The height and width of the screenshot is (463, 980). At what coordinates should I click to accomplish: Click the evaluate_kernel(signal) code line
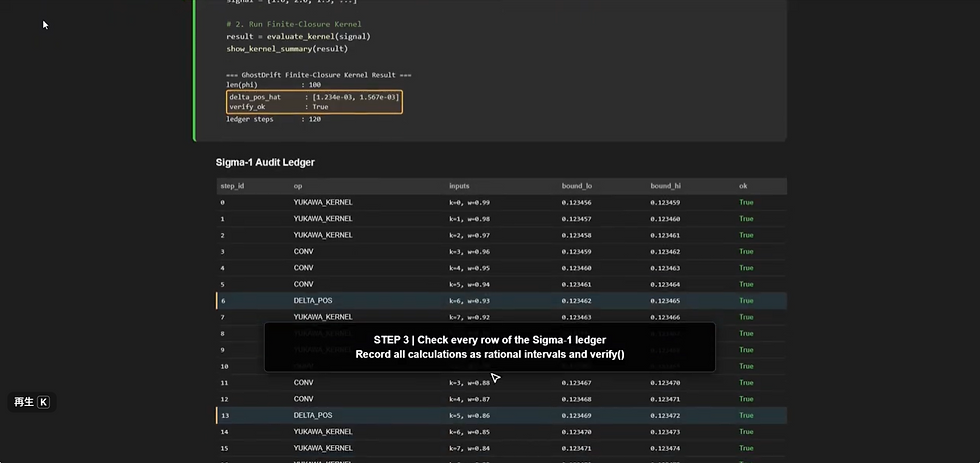click(x=298, y=36)
